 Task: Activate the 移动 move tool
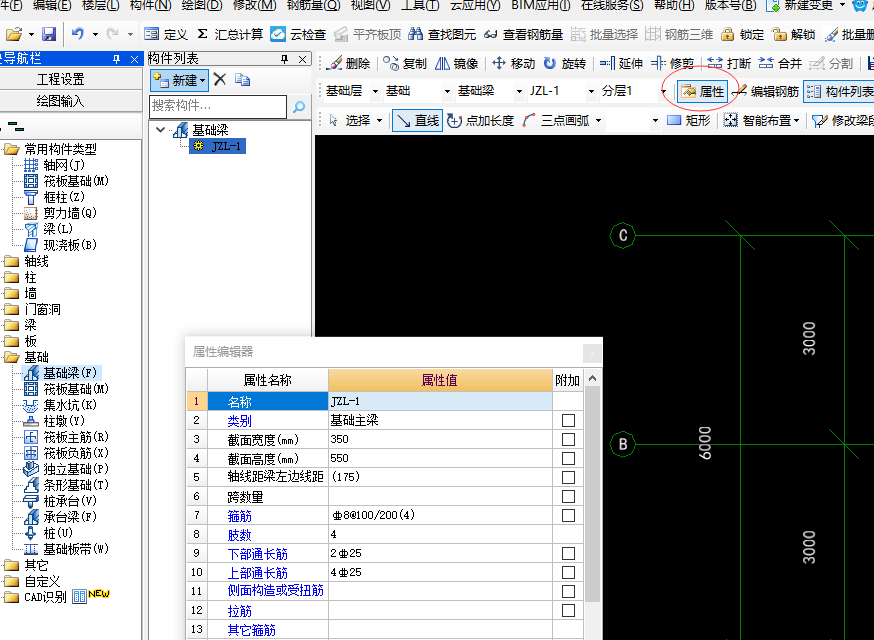coord(513,64)
